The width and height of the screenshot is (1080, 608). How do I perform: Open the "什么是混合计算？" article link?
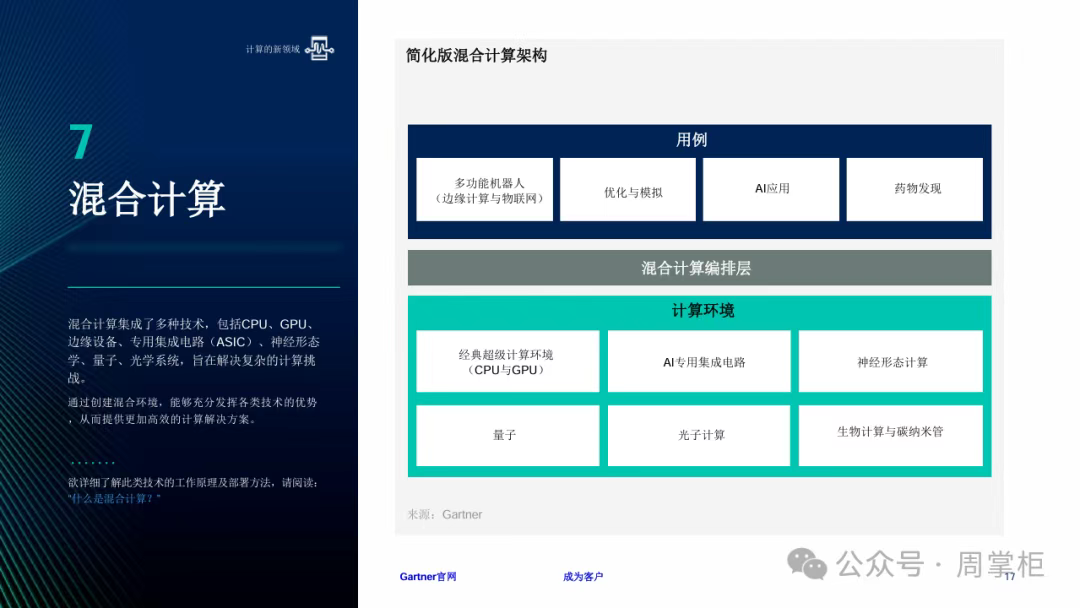[x=114, y=498]
